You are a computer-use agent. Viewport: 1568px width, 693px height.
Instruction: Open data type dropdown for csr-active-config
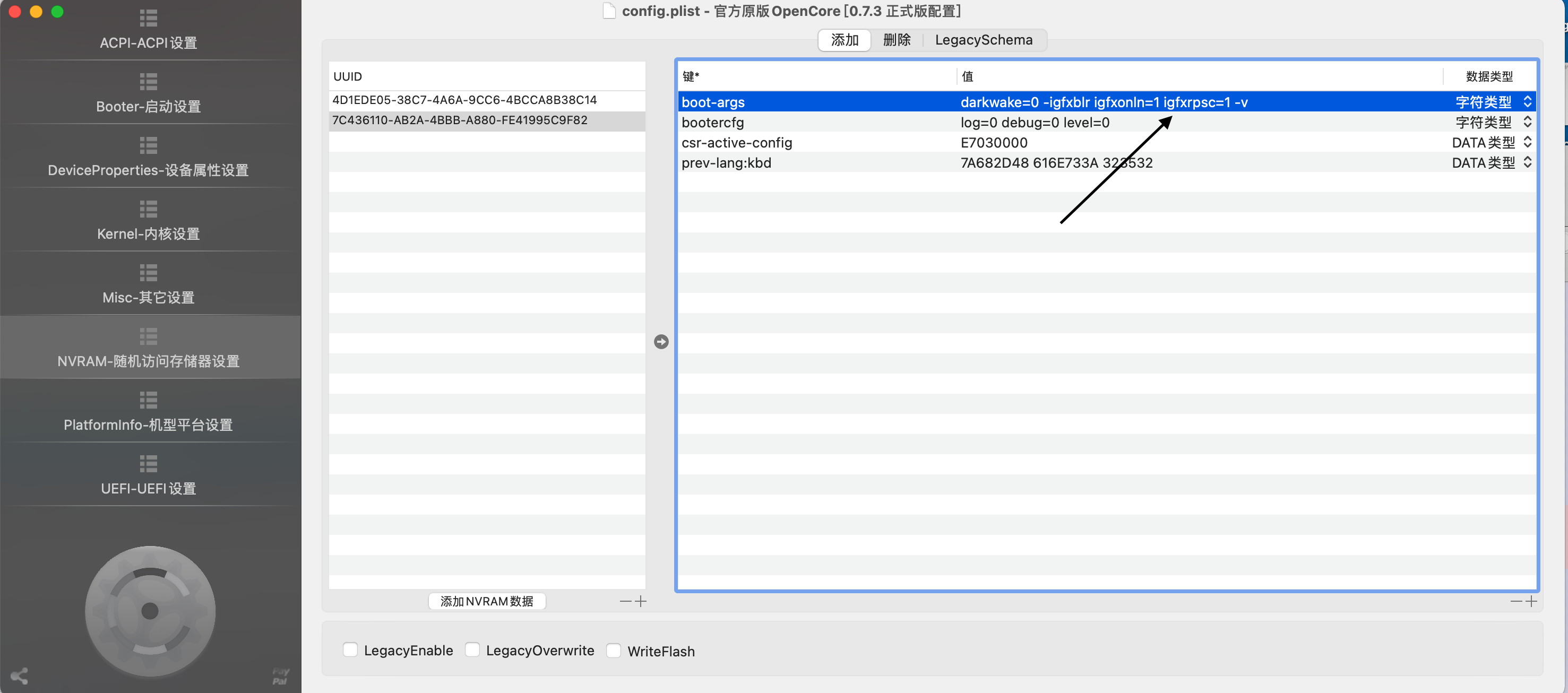pos(1527,142)
